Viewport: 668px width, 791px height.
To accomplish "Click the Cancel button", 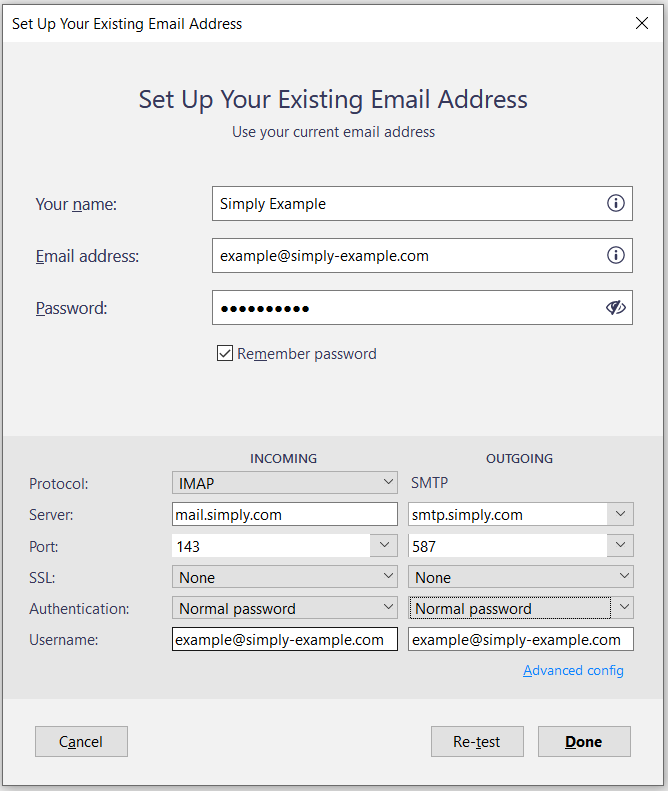I will coord(81,742).
